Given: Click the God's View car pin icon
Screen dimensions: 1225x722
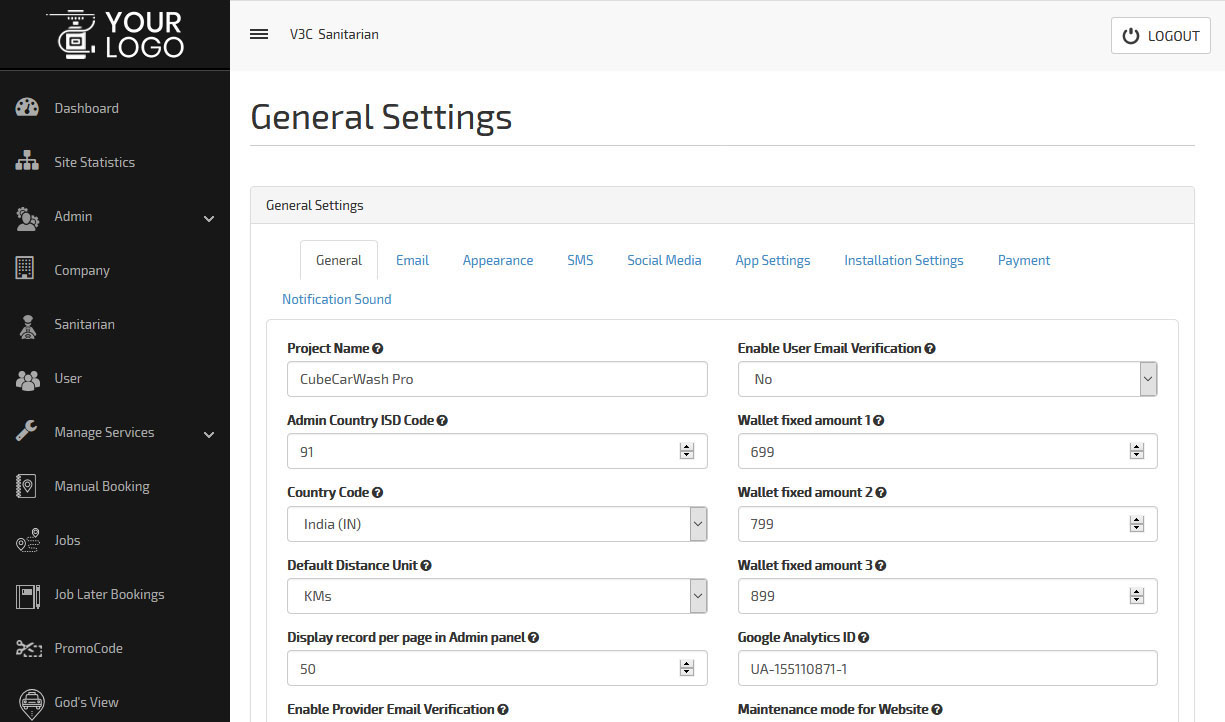Looking at the screenshot, I should [x=30, y=703].
